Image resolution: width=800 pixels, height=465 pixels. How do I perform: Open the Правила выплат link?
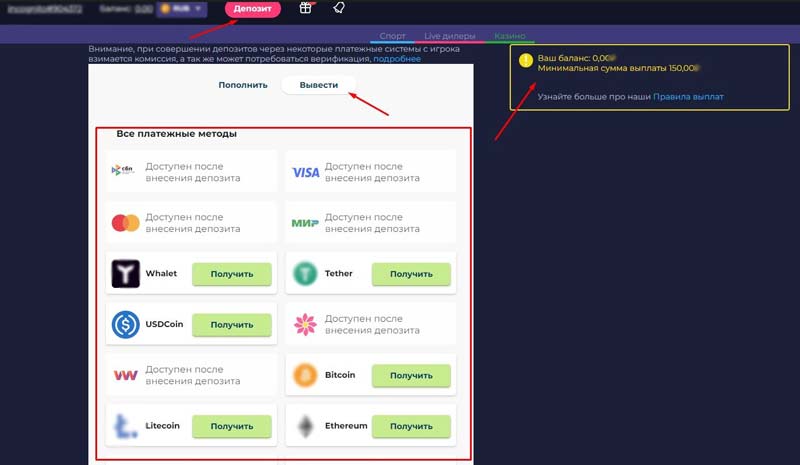[688, 96]
